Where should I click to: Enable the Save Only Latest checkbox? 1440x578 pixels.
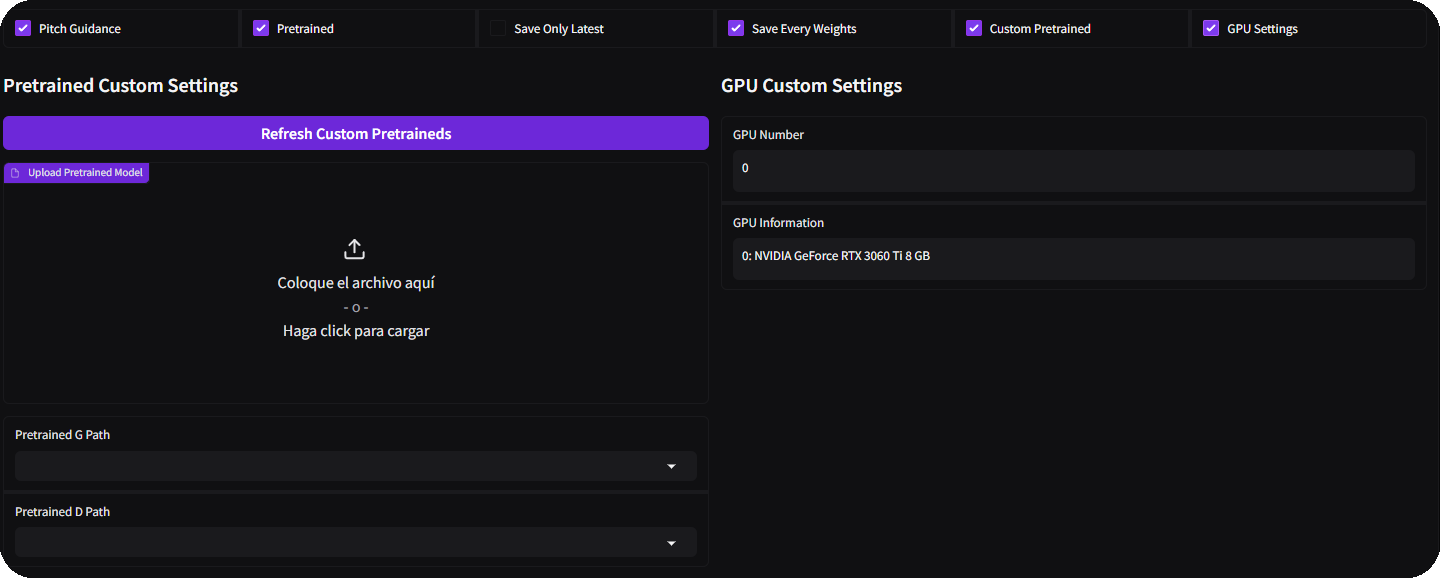[x=498, y=29]
